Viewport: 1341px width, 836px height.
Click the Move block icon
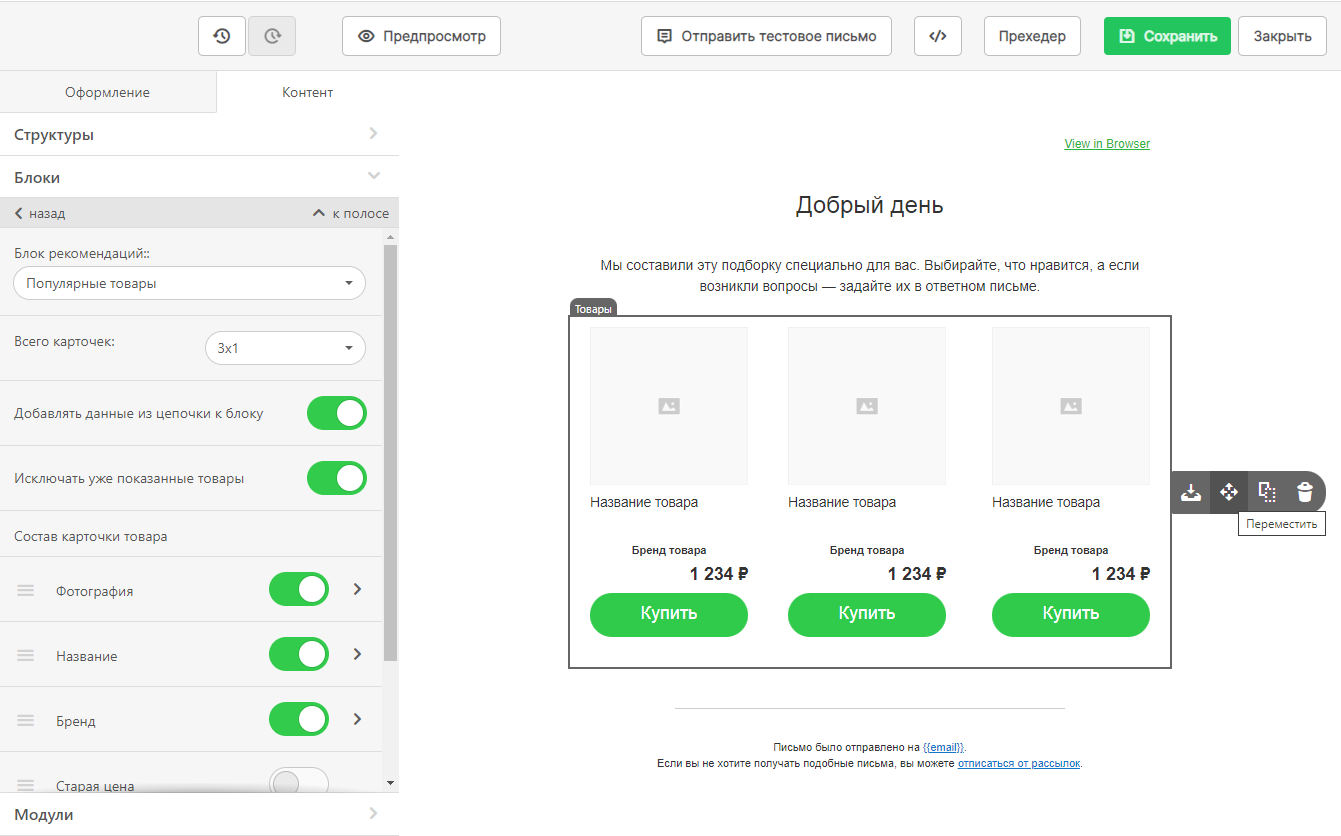pyautogui.click(x=1229, y=492)
